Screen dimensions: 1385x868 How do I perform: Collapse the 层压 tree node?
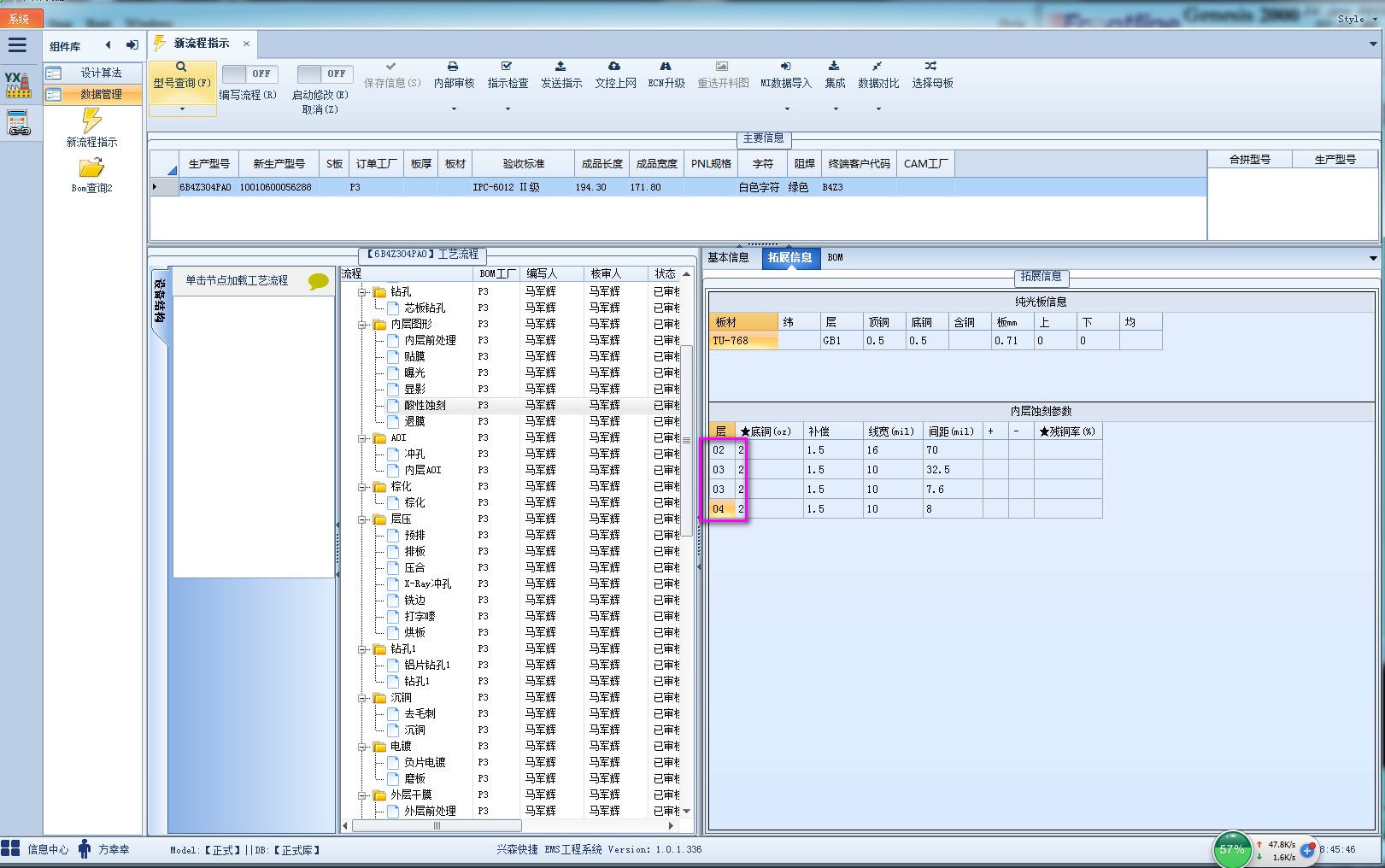(362, 519)
